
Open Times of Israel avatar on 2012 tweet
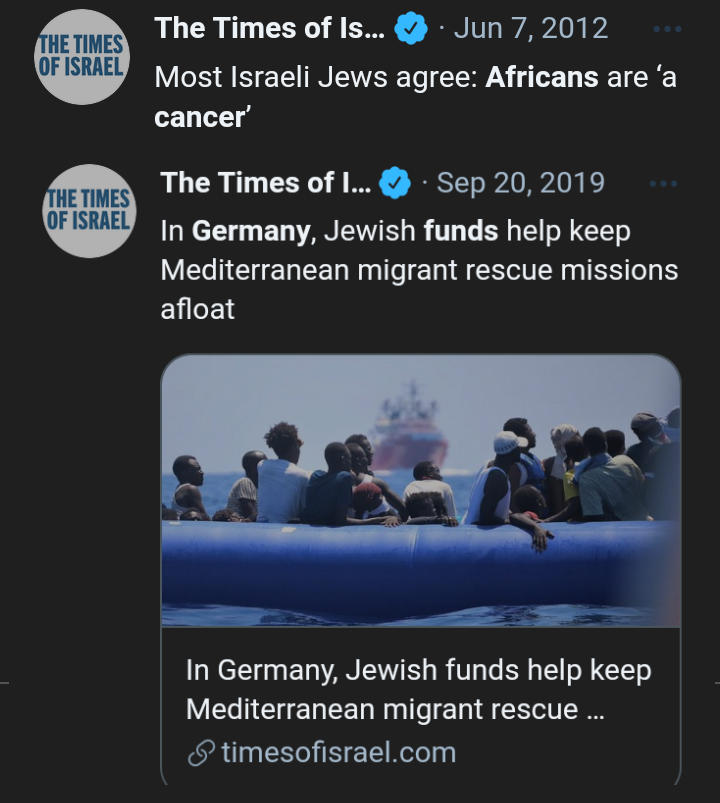[x=82, y=56]
